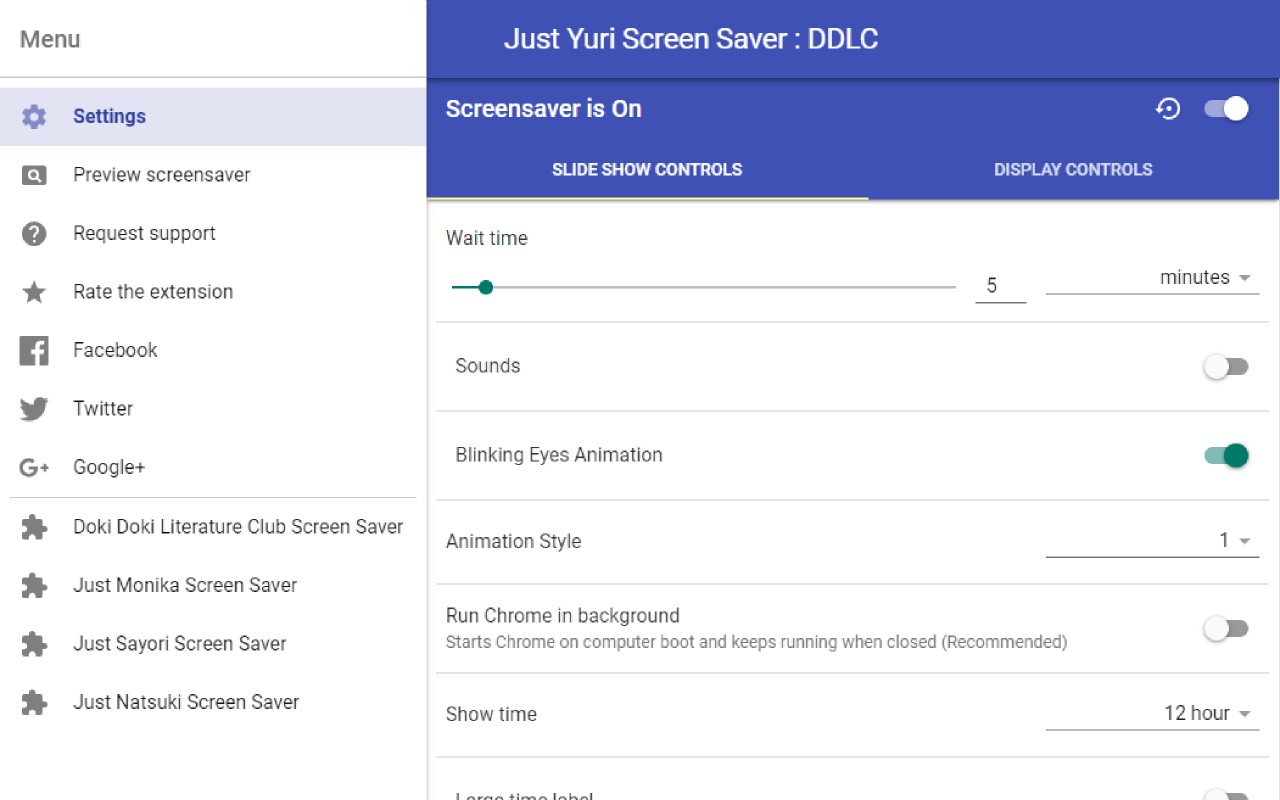Image resolution: width=1280 pixels, height=800 pixels.
Task: Open Just Natsuki Screen Saver link
Action: (x=186, y=702)
